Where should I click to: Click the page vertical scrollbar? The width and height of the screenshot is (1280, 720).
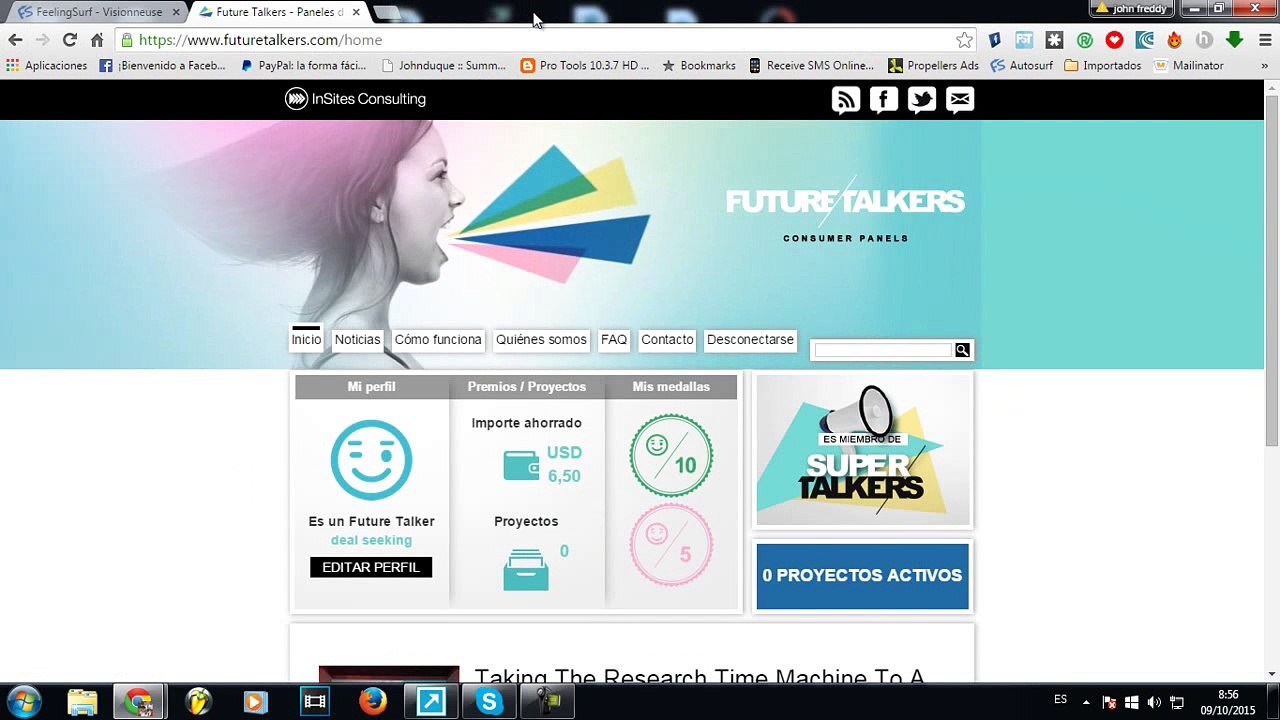point(1272,272)
